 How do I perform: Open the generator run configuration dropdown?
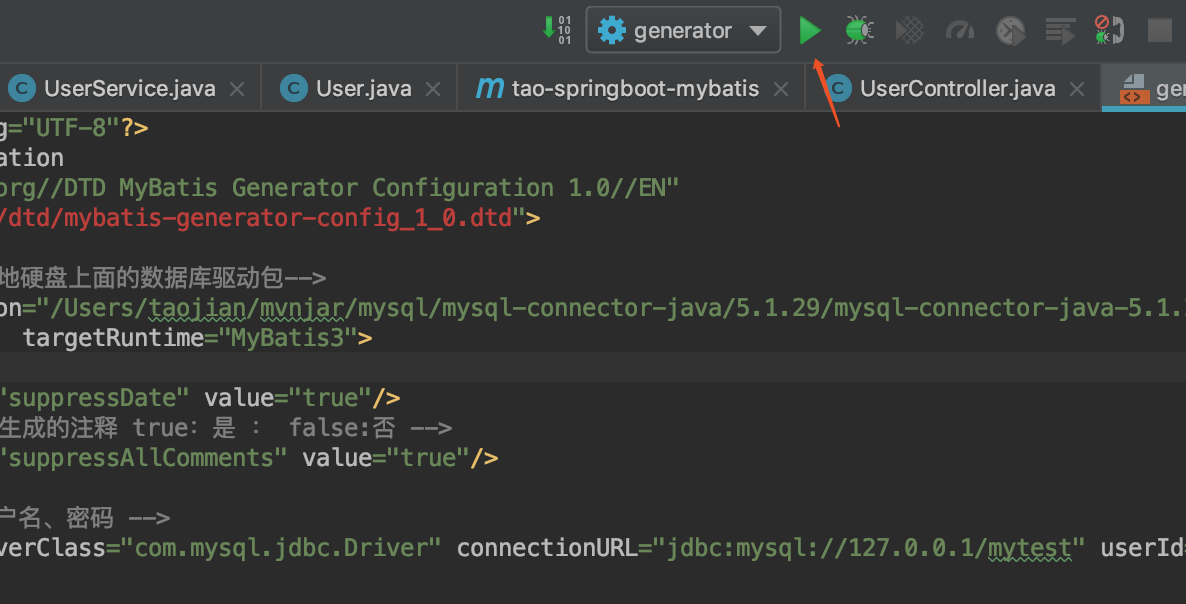point(682,31)
